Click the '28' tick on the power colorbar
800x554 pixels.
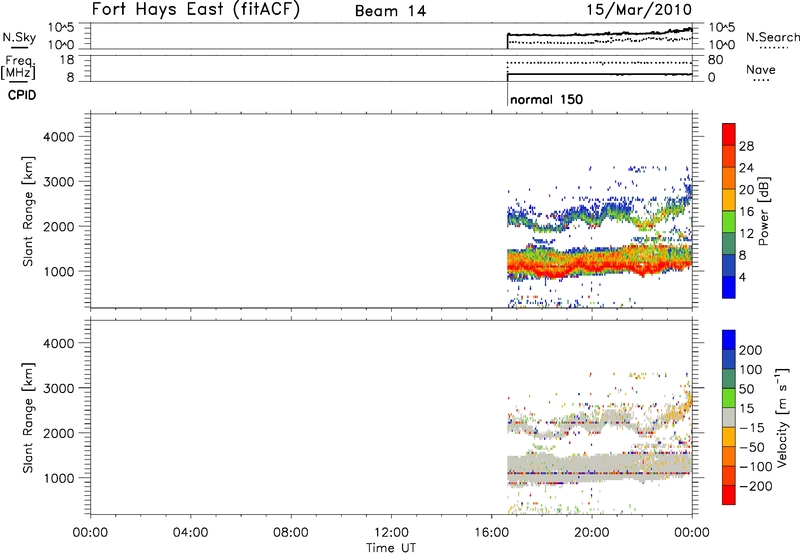(746, 146)
